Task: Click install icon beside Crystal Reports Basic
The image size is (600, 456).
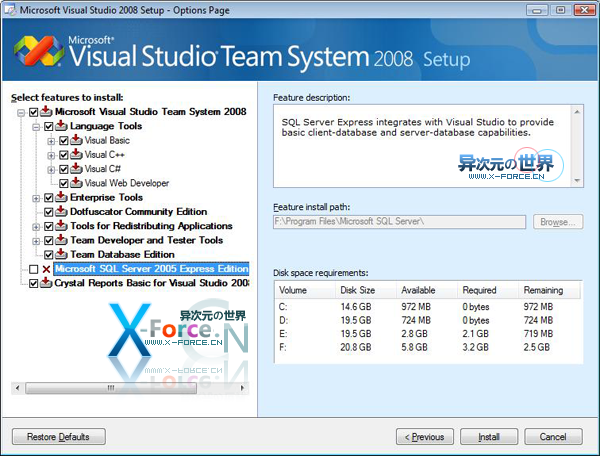Action: (x=46, y=283)
